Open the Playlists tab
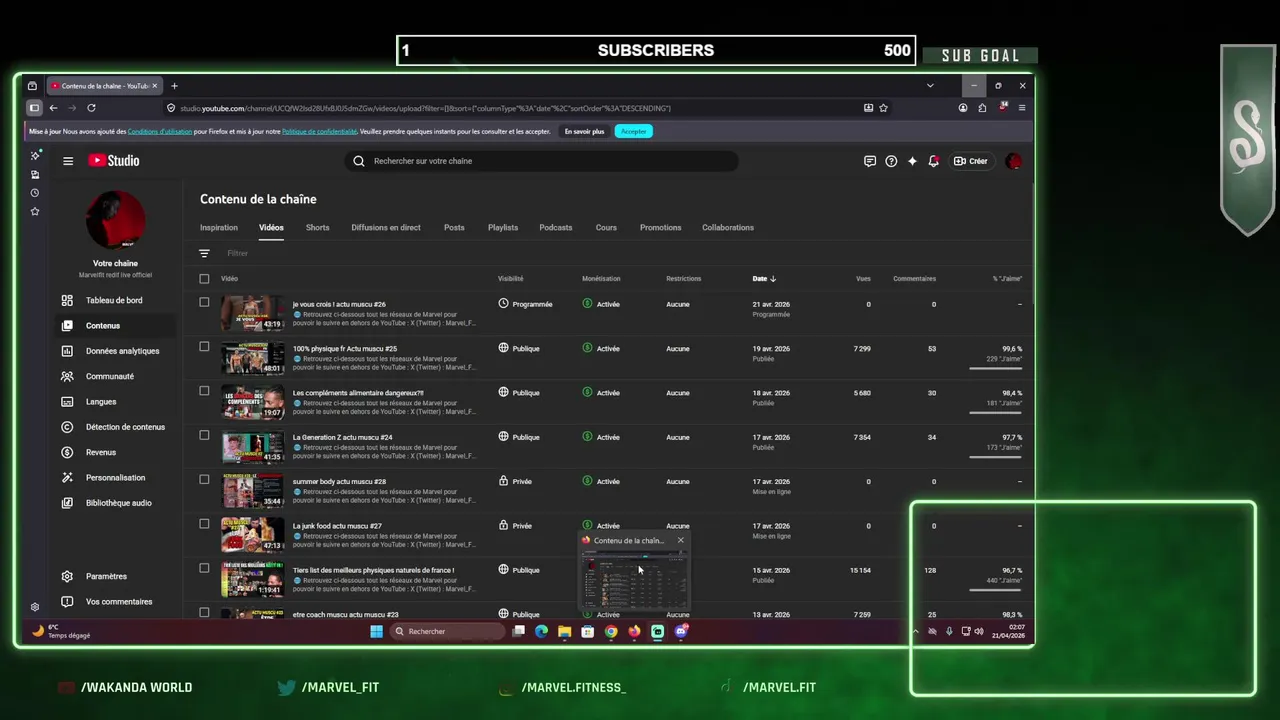This screenshot has width=1280, height=720. (503, 227)
